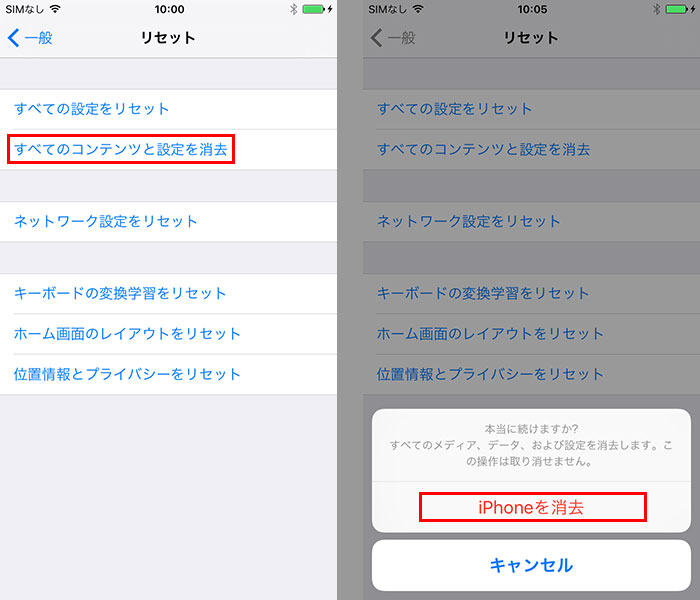Tap the 10:05 clock in status bar
The width and height of the screenshot is (700, 600).
point(533,9)
